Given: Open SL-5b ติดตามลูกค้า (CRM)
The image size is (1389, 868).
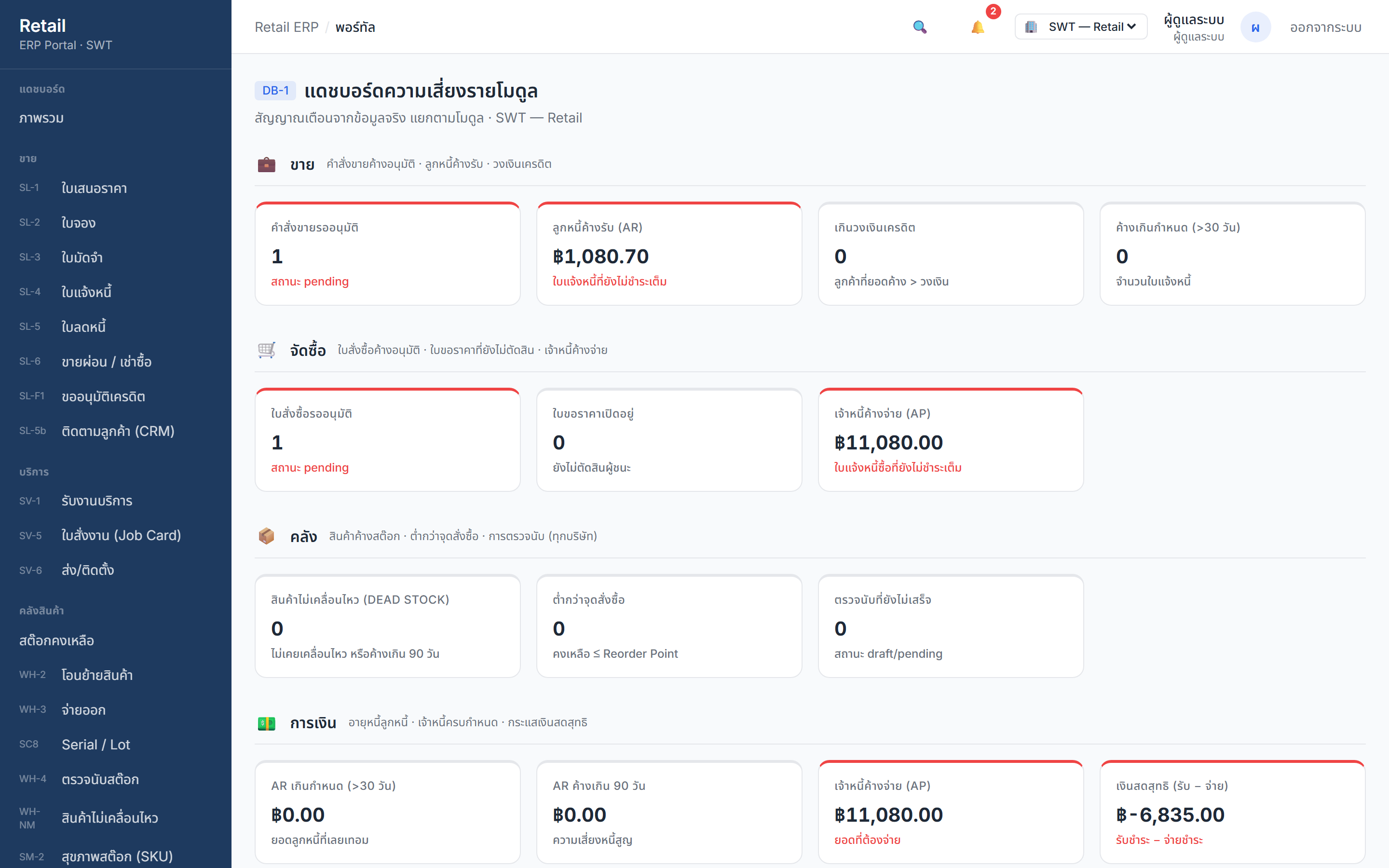Looking at the screenshot, I should 115,431.
